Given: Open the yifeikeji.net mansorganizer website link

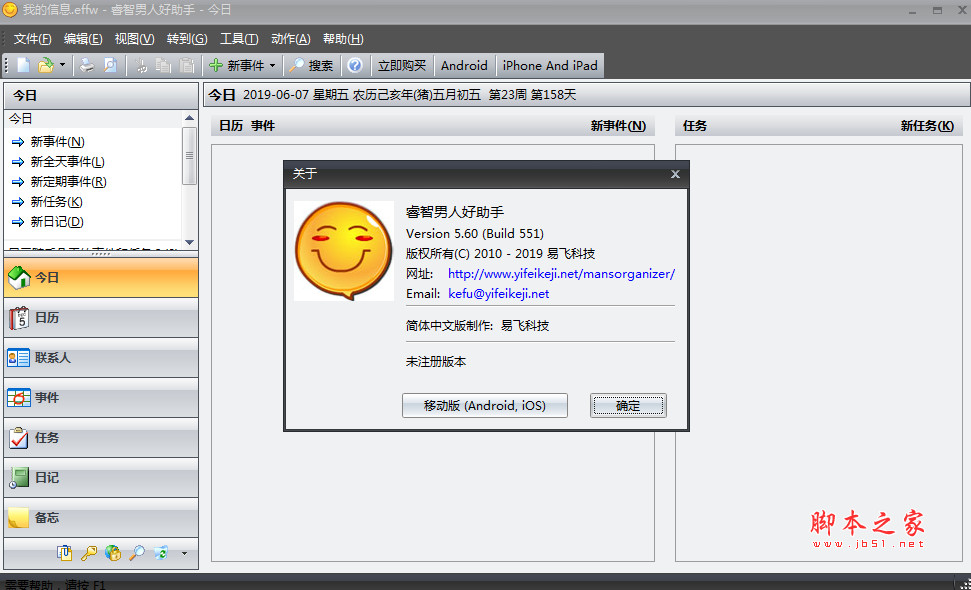Looking at the screenshot, I should [561, 274].
